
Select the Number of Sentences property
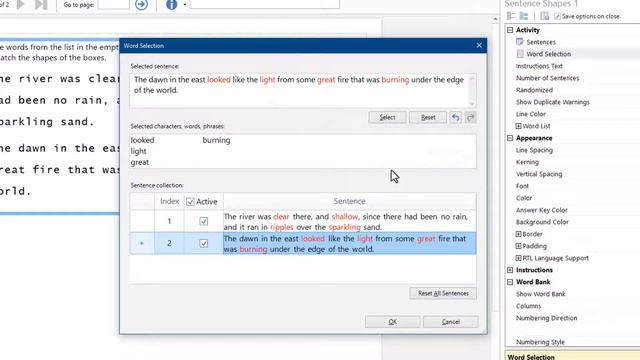pyautogui.click(x=547, y=78)
